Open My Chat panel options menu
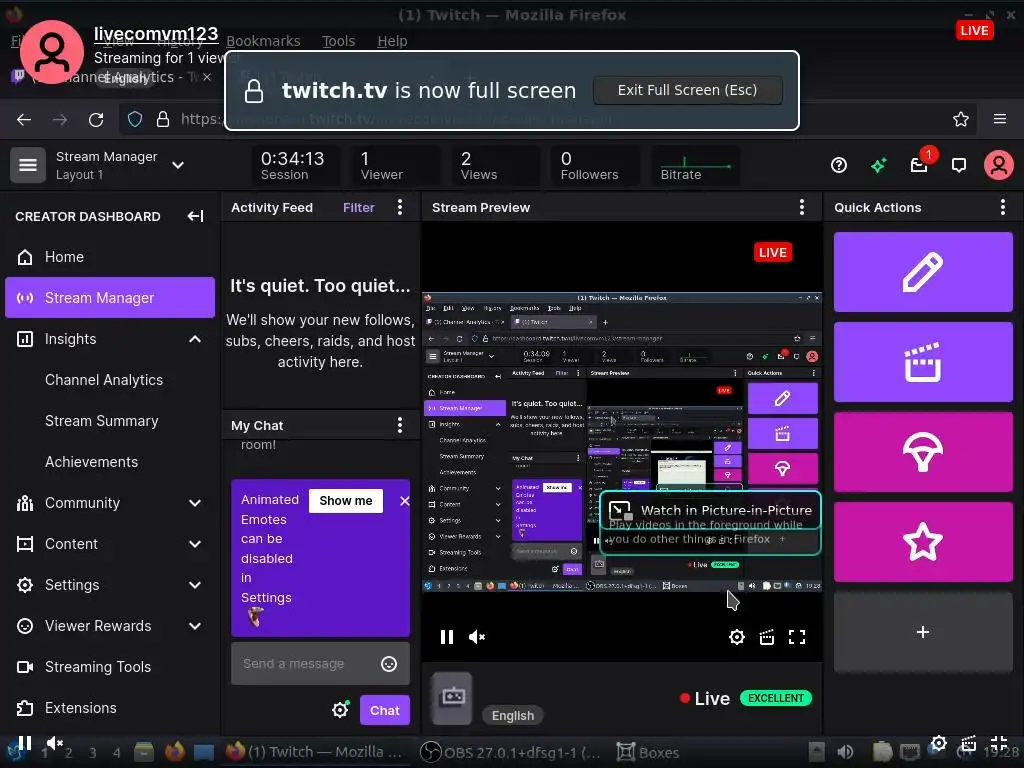This screenshot has height=768, width=1024. (x=400, y=425)
